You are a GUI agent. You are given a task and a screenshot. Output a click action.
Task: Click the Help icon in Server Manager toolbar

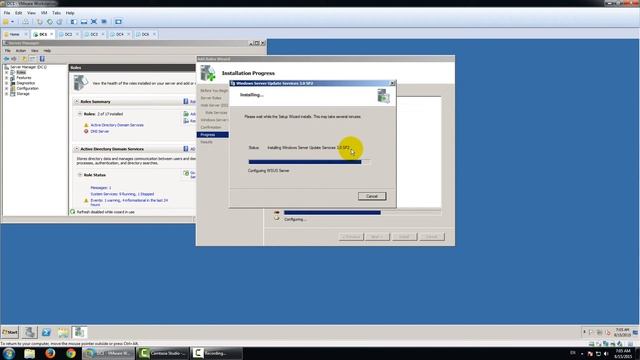pos(42,59)
